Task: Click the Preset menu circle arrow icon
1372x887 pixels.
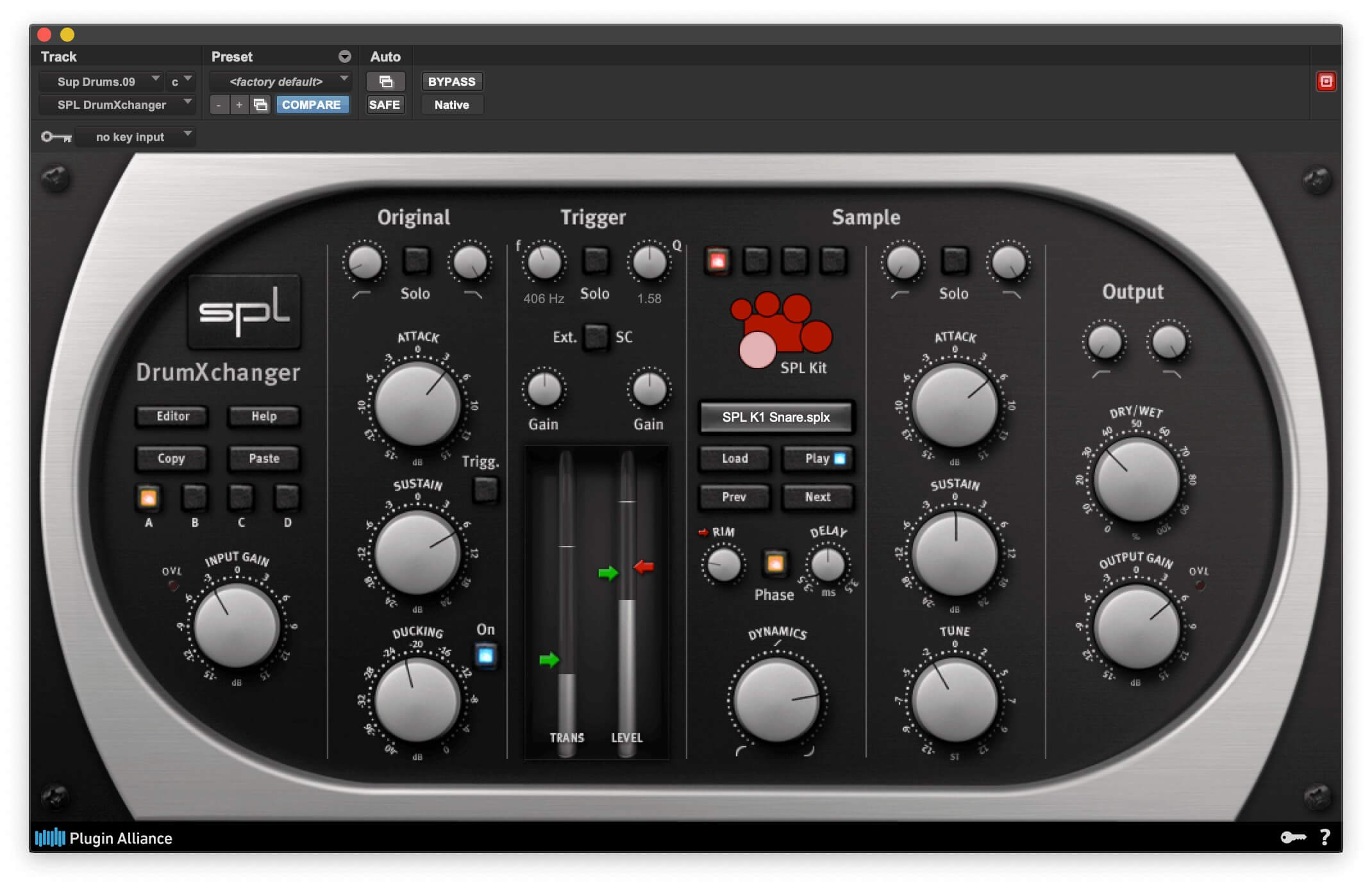Action: (345, 56)
